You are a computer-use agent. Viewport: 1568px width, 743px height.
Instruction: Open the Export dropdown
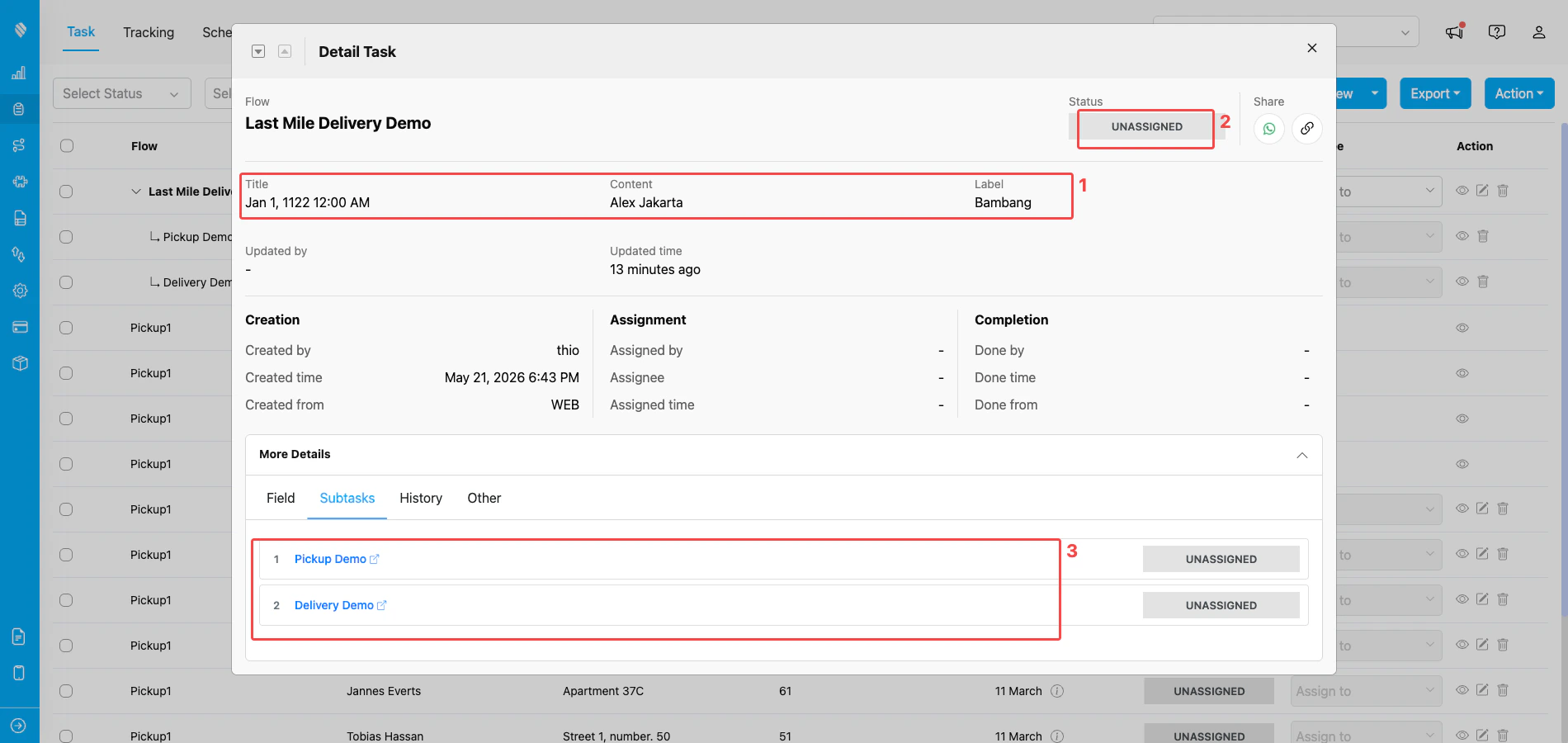point(1435,93)
